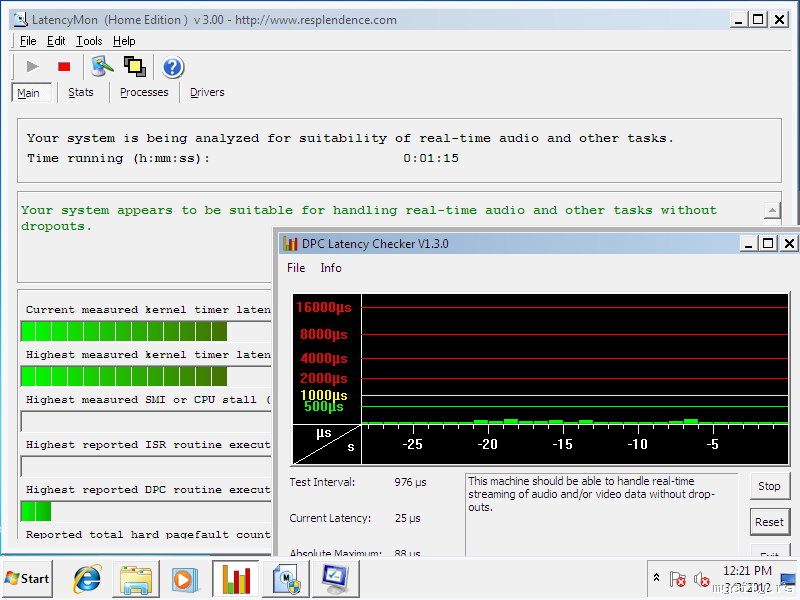Image resolution: width=800 pixels, height=600 pixels.
Task: Open LatencyMon Edit menu
Action: pos(56,41)
